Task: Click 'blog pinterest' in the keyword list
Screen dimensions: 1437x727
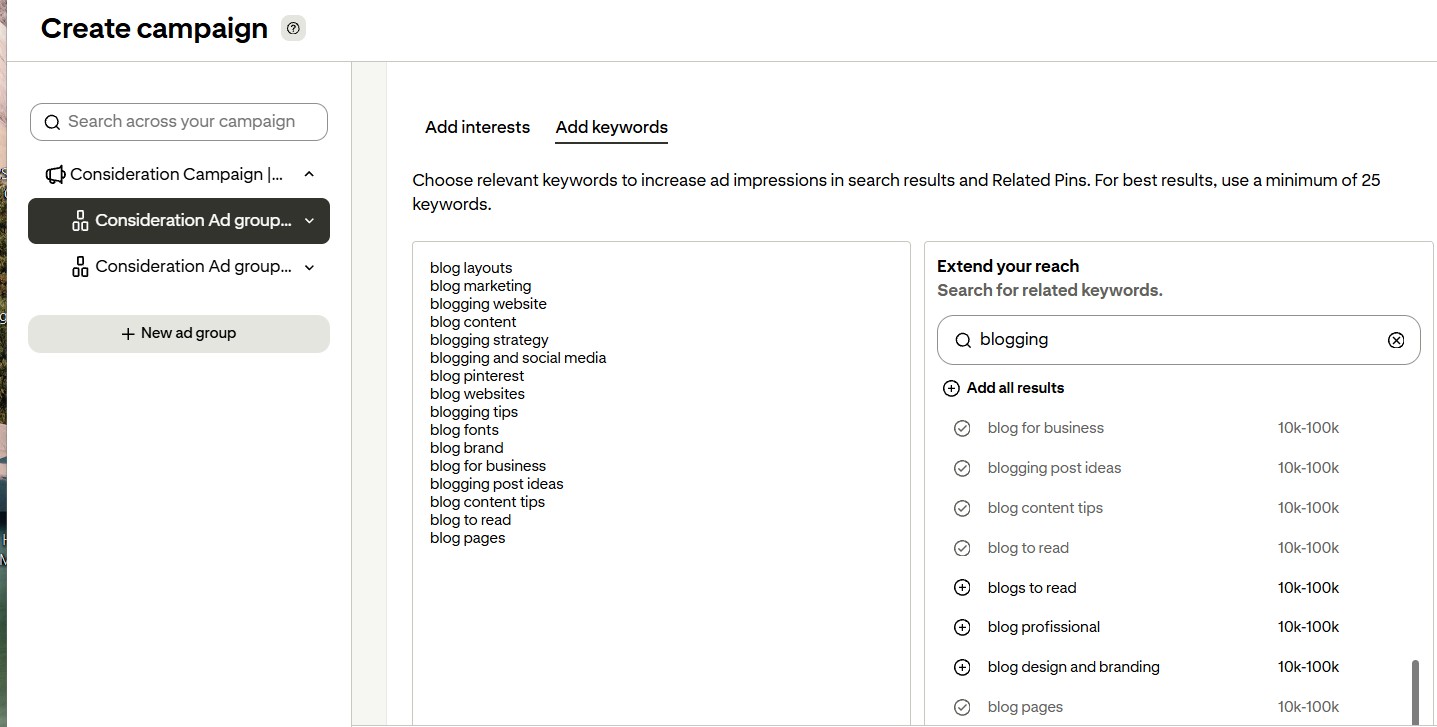Action: 477,376
